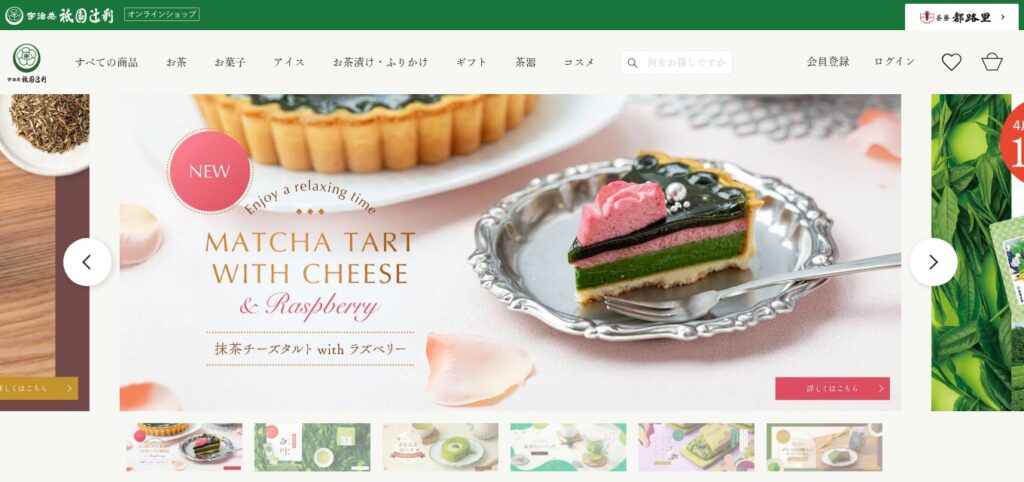Select the matcha tart slide thumbnail

pos(184,447)
